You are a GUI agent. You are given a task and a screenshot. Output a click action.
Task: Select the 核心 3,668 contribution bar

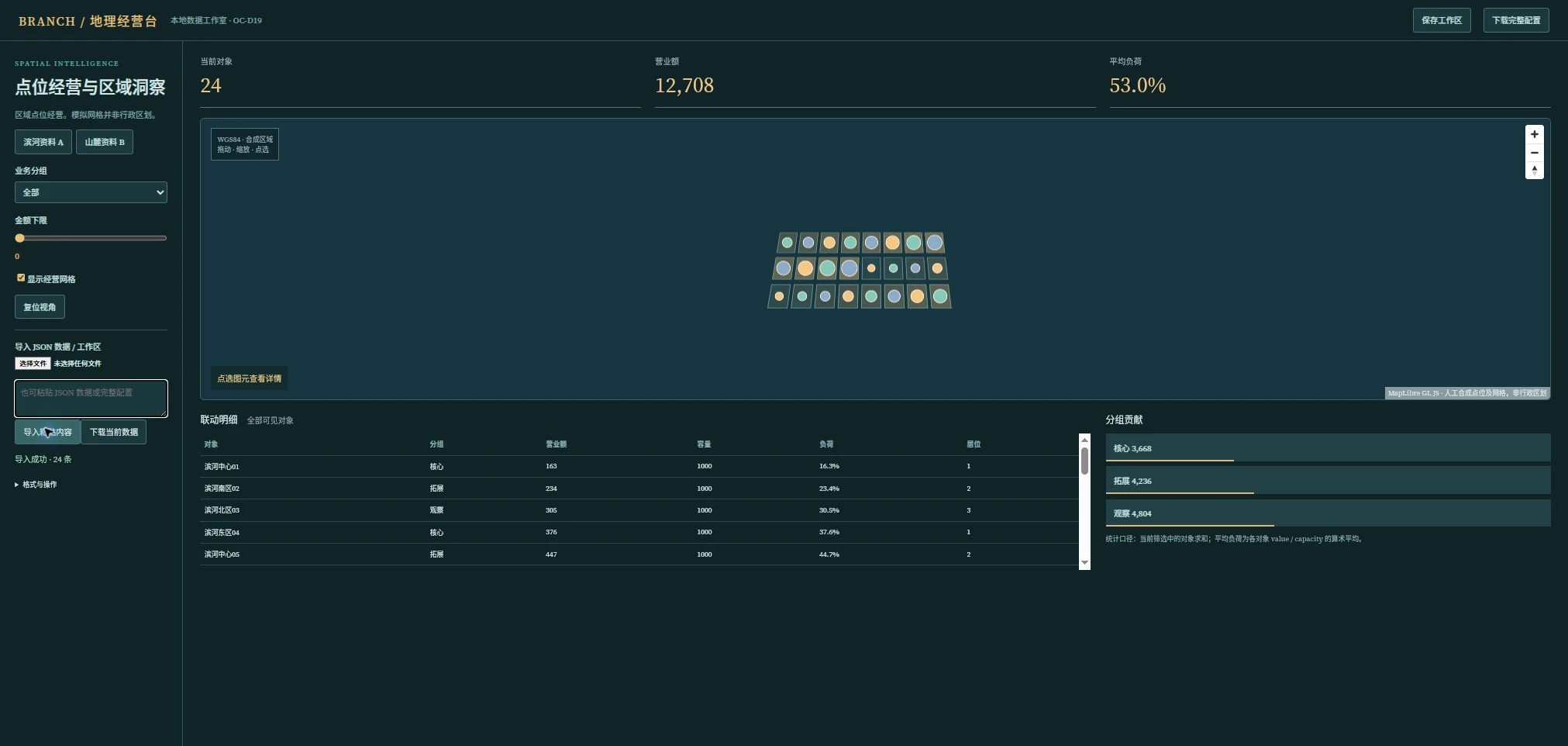pos(1328,448)
